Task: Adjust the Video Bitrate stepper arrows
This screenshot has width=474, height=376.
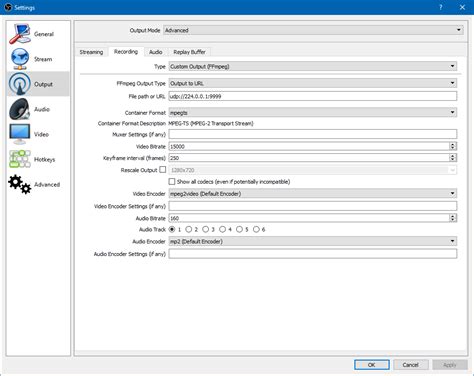Action: coord(453,146)
